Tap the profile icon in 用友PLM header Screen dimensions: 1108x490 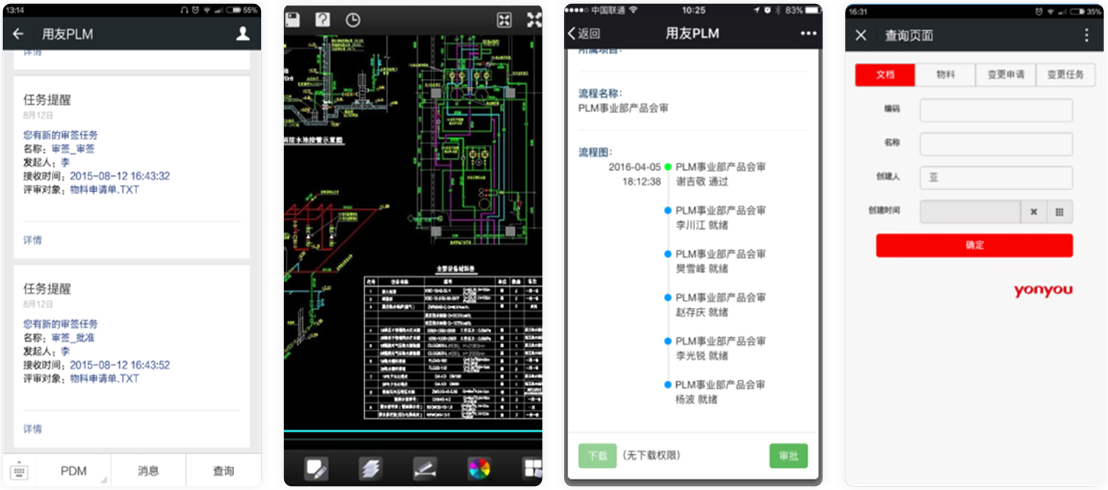pos(243,34)
